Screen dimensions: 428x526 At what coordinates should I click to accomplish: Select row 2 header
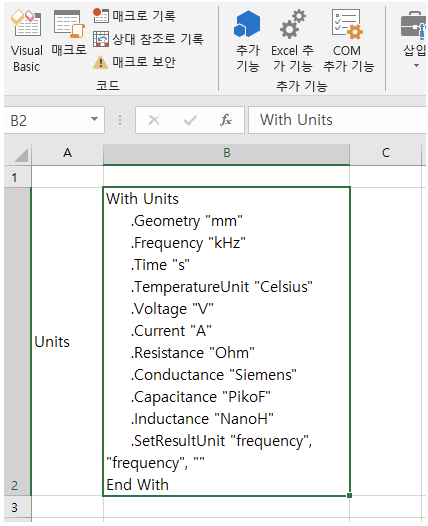click(17, 341)
